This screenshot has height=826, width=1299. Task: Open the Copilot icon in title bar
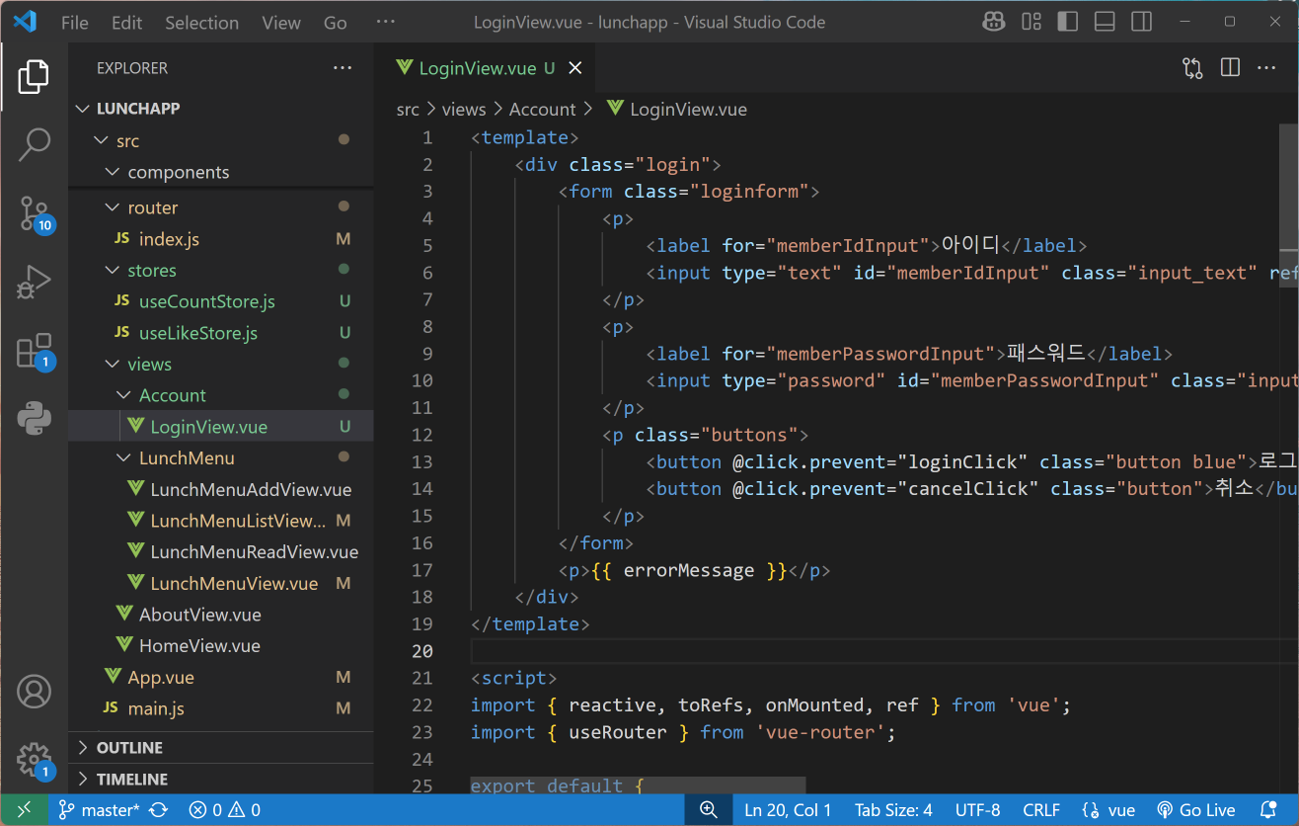(993, 22)
